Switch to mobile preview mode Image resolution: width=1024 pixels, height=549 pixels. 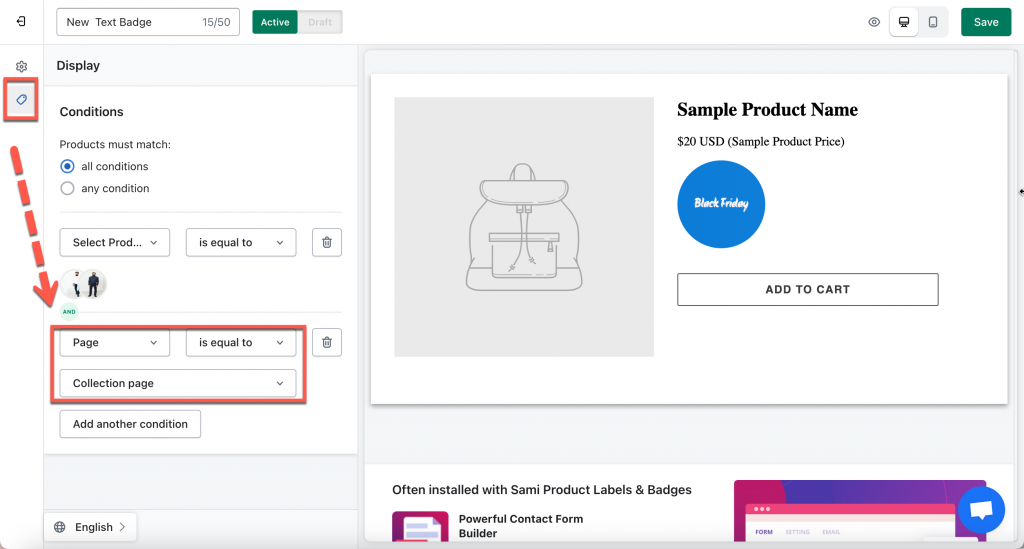click(933, 22)
